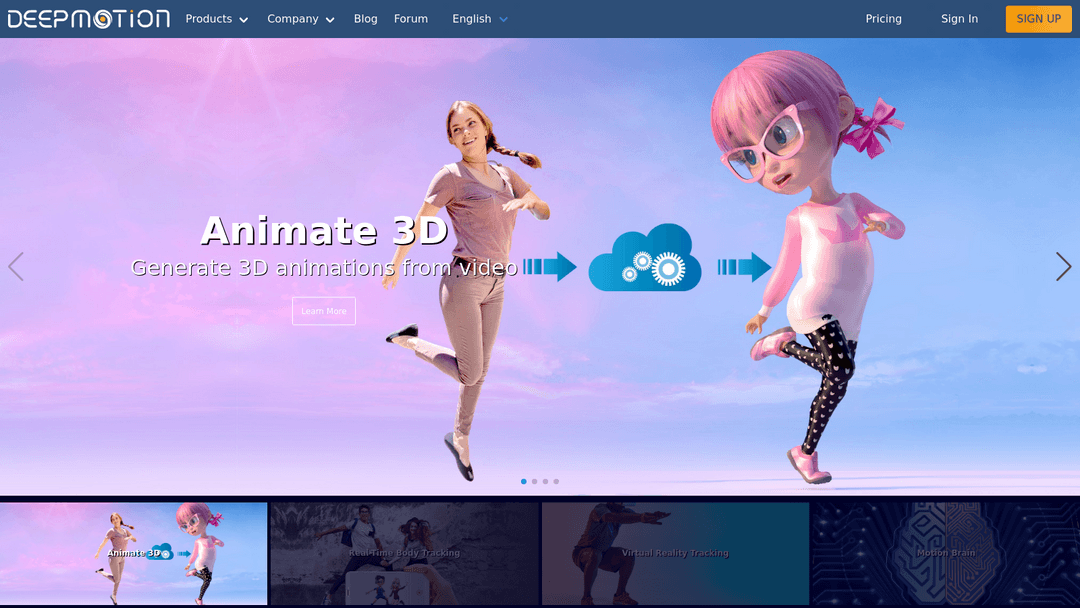Screen dimensions: 1080x608
Task: Click the cloud processing icon in the banner
Action: 645,264
